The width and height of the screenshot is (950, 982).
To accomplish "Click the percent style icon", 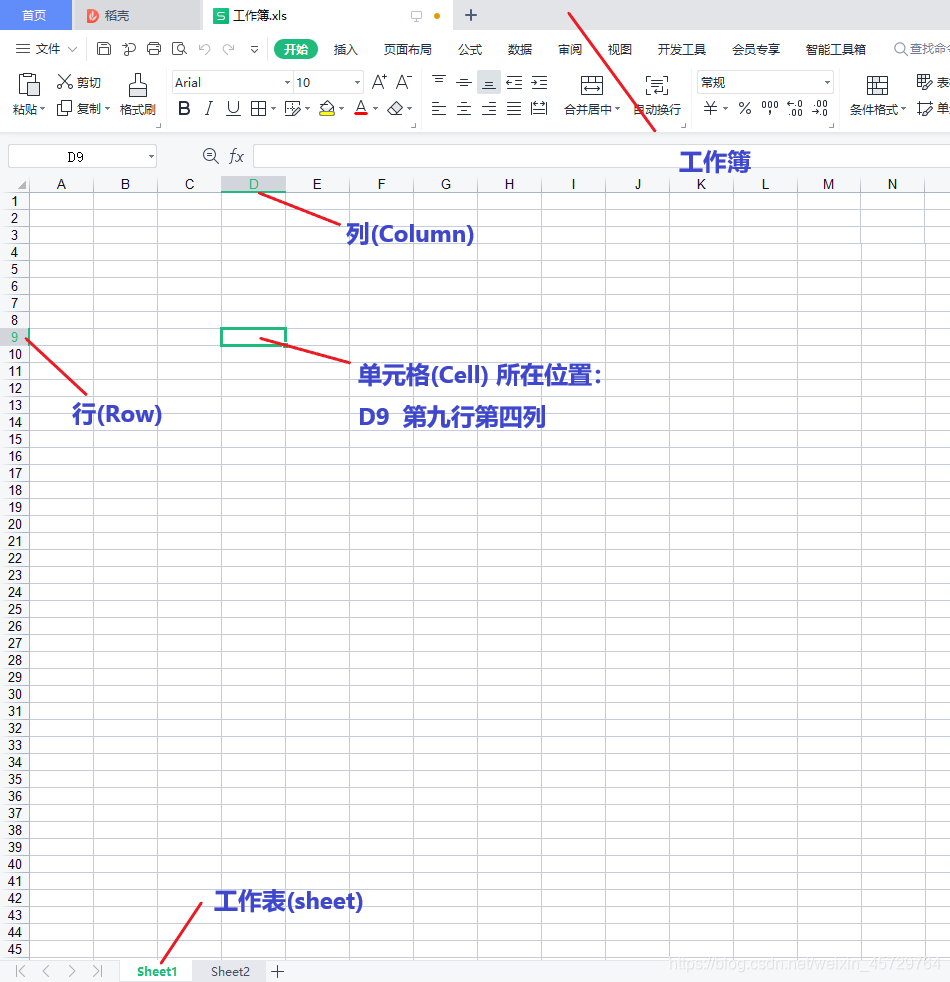I will click(x=745, y=108).
